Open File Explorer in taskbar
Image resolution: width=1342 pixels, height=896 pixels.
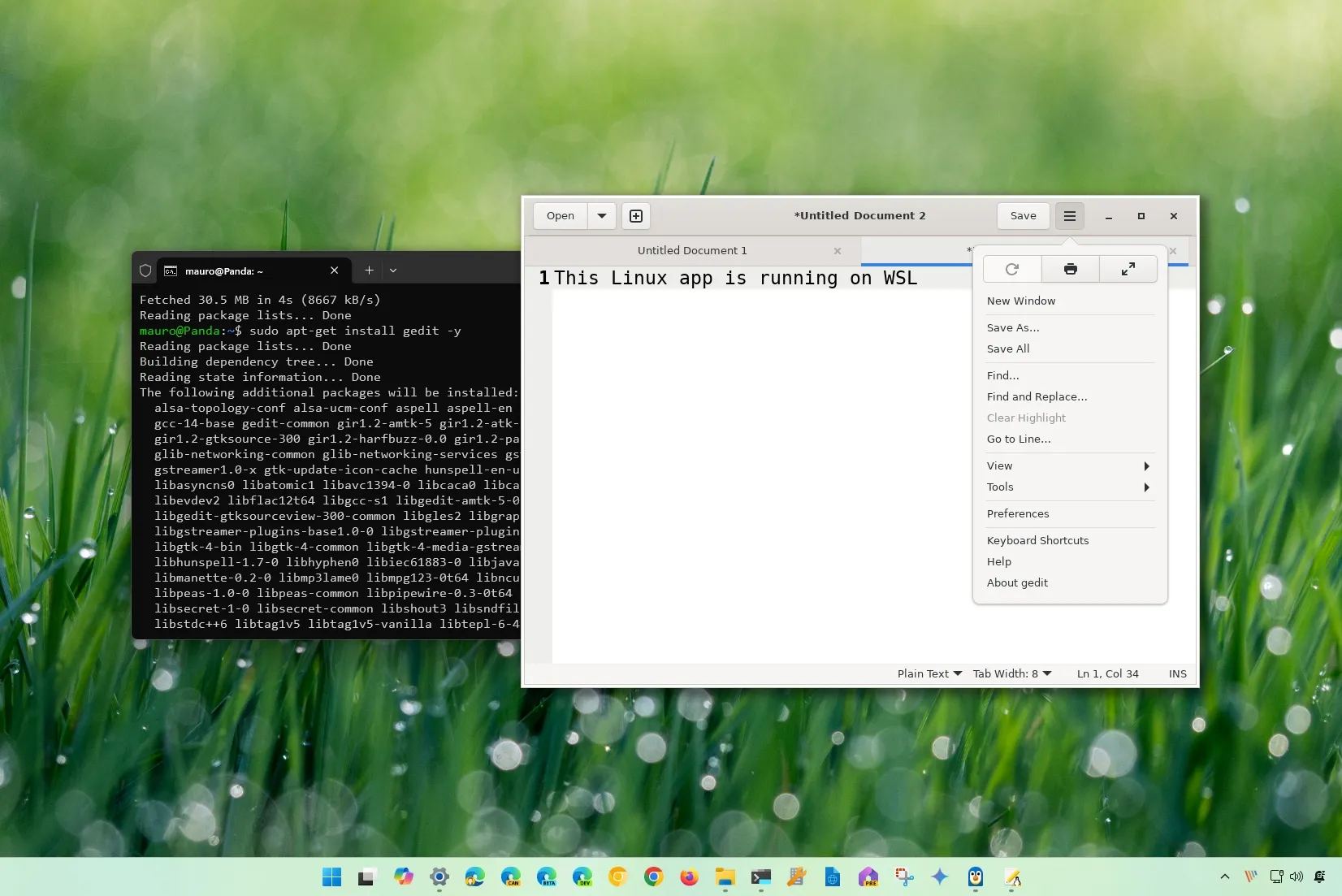[x=725, y=877]
